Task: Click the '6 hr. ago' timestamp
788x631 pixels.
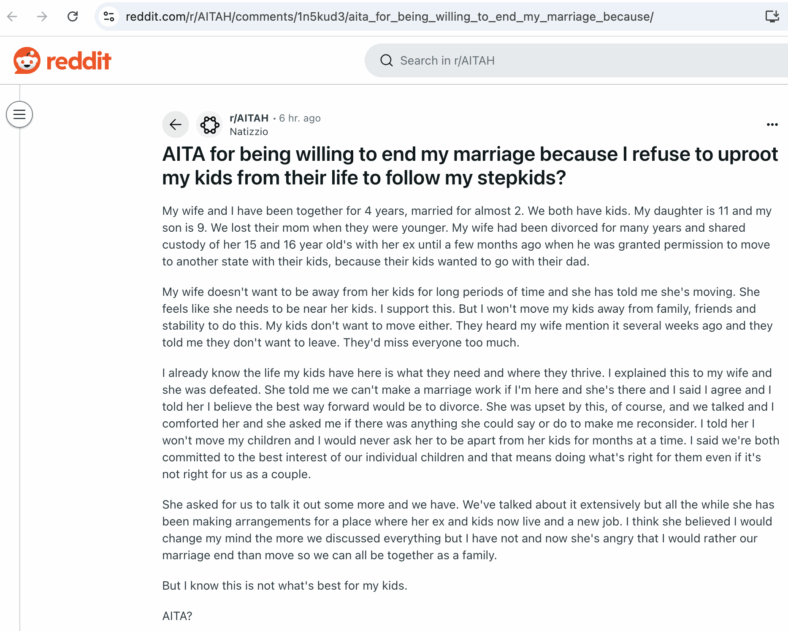Action: (300, 118)
